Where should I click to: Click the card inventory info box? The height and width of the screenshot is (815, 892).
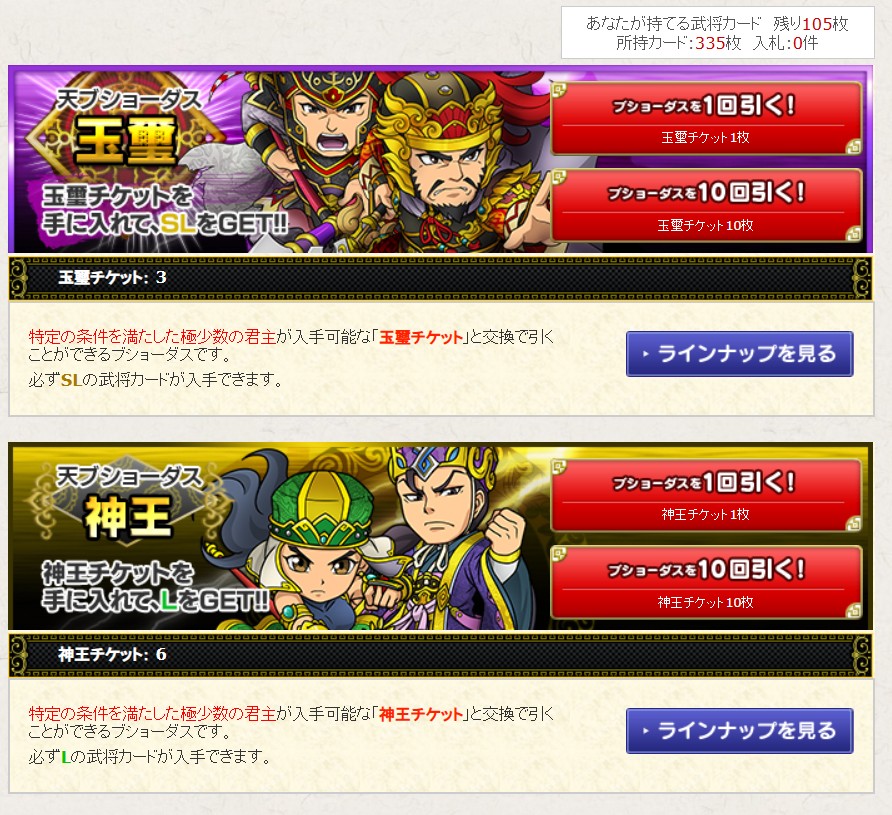coord(717,32)
